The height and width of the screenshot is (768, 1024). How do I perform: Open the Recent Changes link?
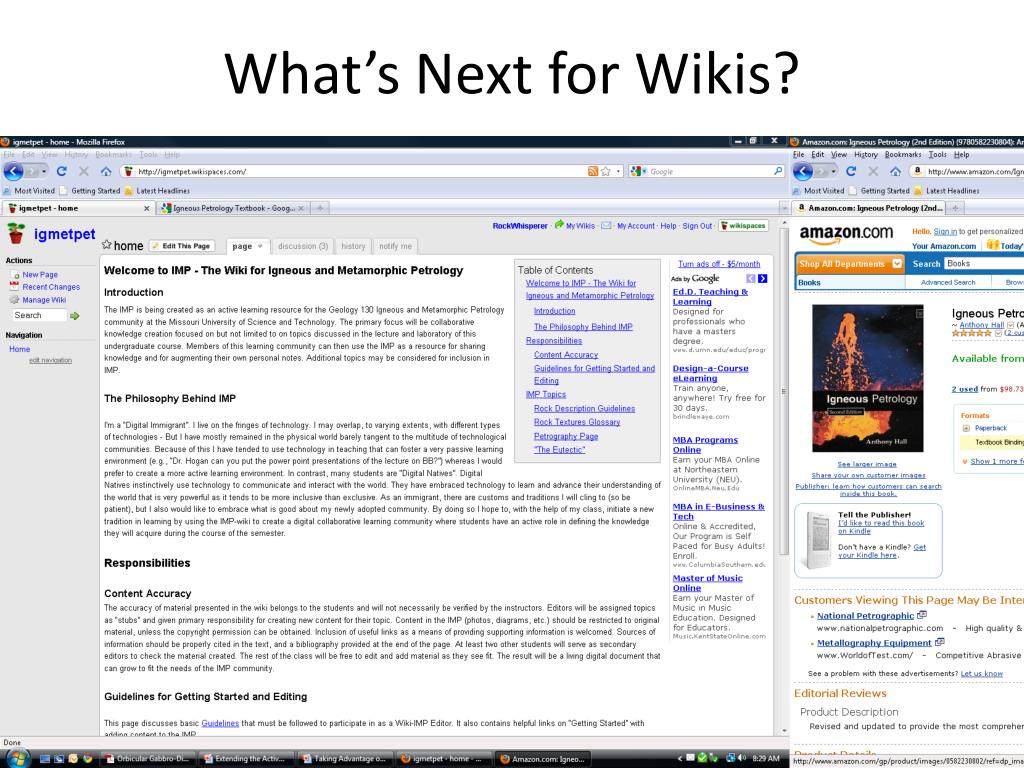click(51, 287)
